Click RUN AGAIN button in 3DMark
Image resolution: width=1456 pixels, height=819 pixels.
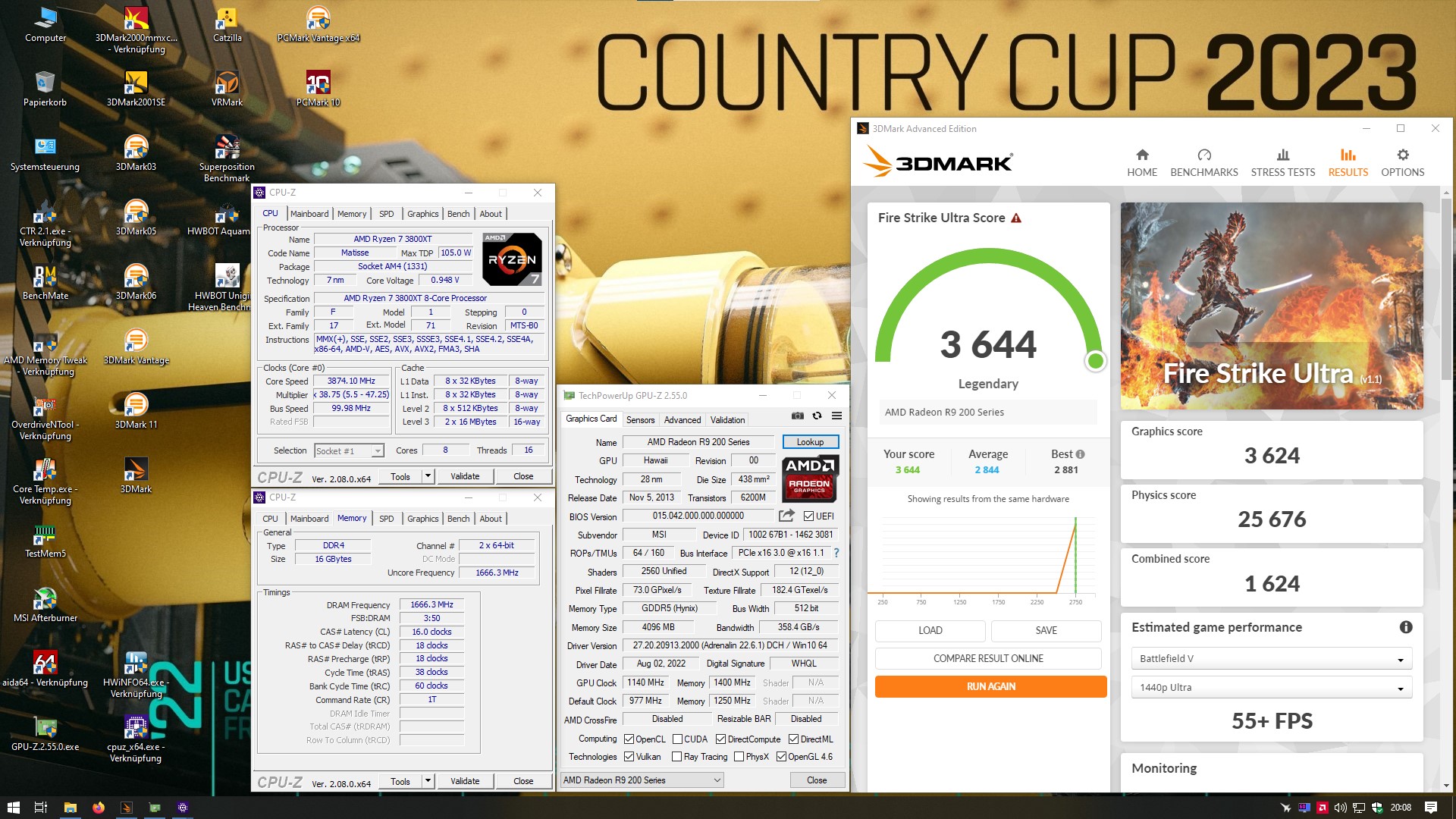tap(990, 686)
